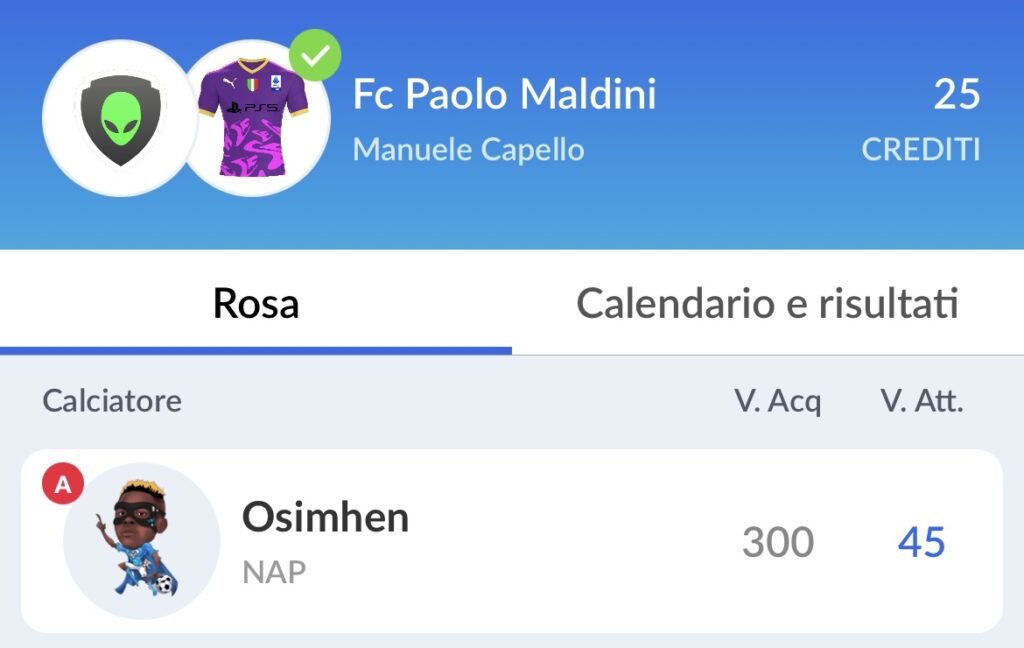1024x648 pixels.
Task: Tap the green alien shield team logo
Action: (x=120, y=118)
